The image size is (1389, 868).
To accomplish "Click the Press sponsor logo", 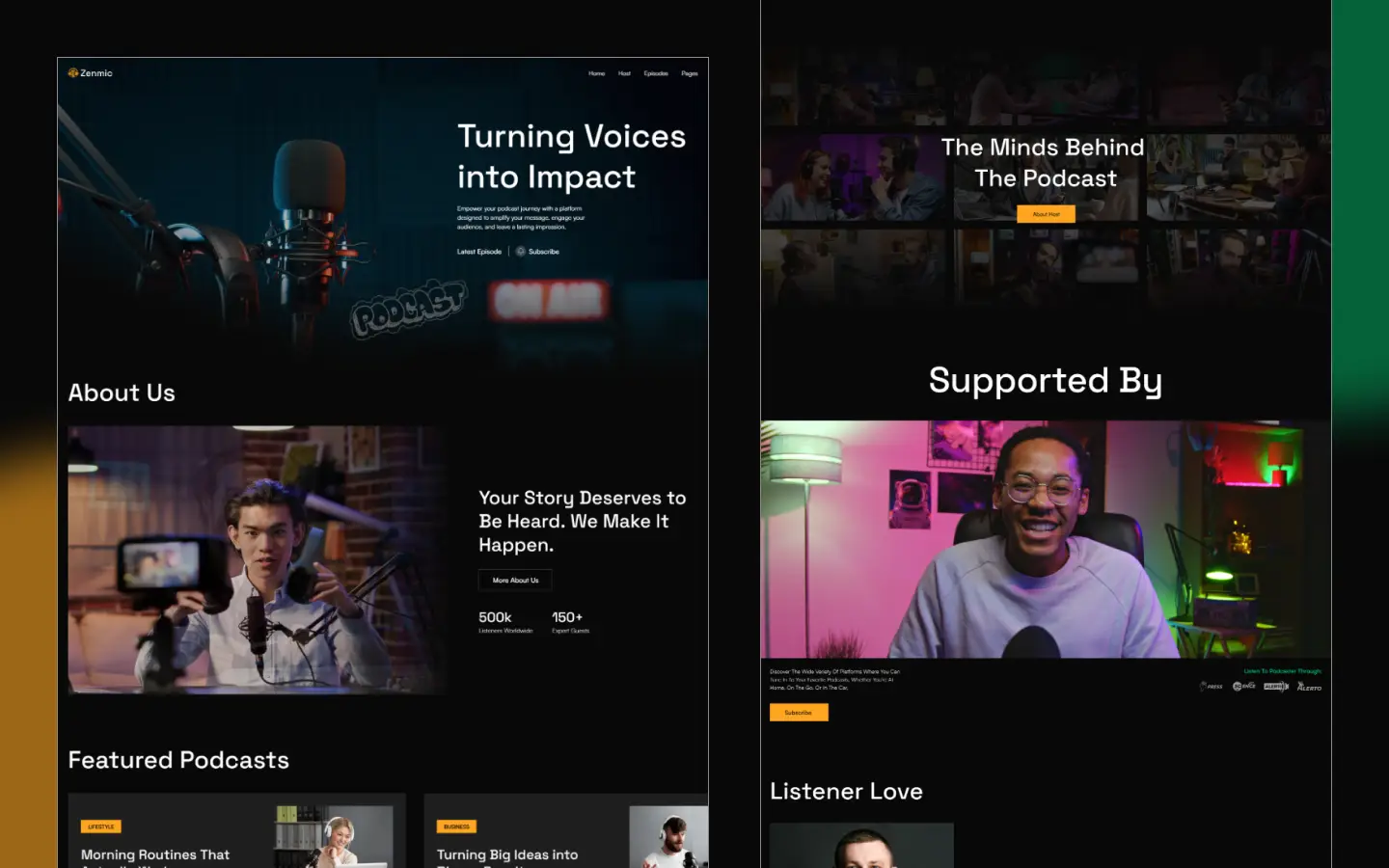I will (x=1212, y=686).
